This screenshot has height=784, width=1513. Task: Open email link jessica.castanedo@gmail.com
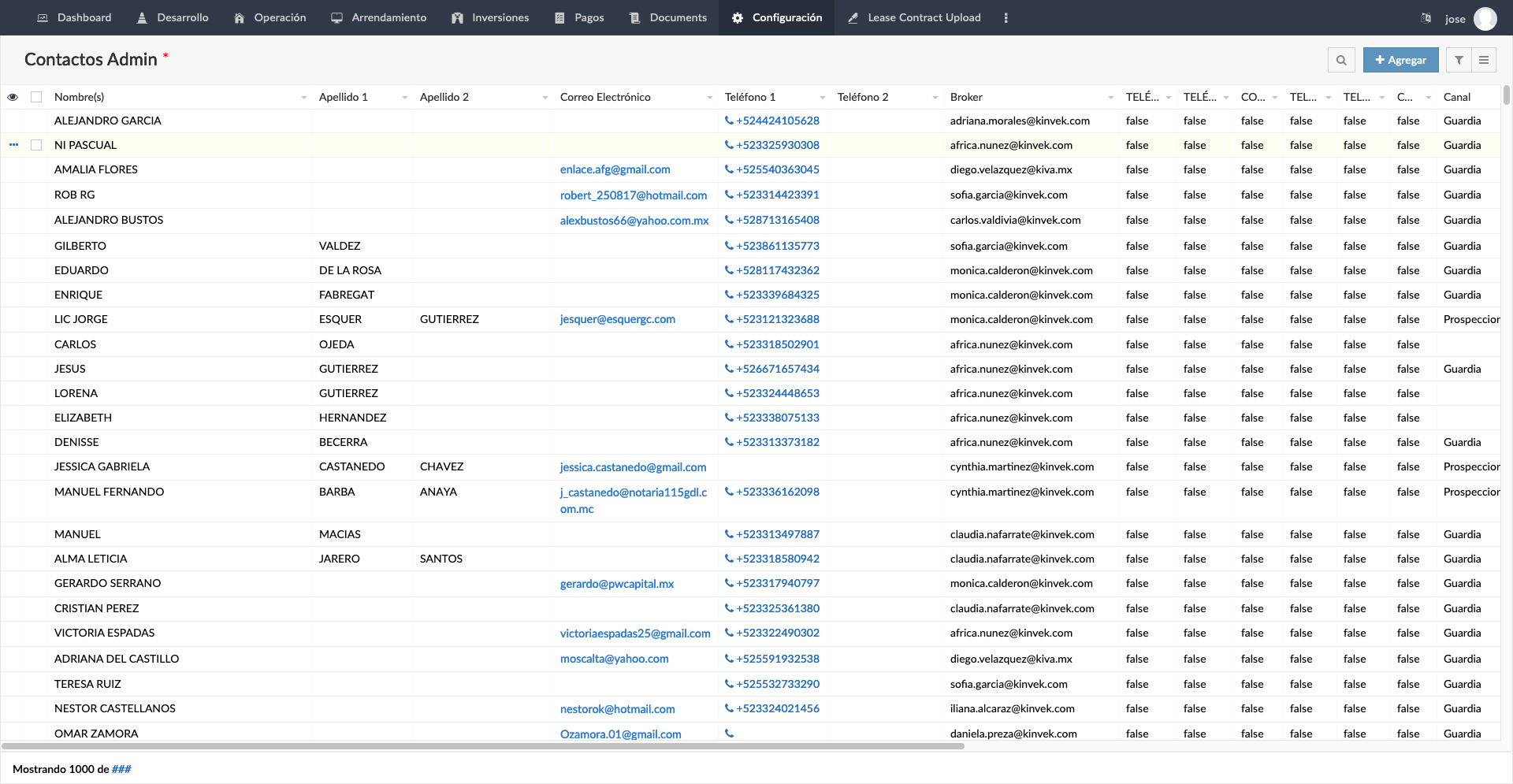tap(633, 467)
